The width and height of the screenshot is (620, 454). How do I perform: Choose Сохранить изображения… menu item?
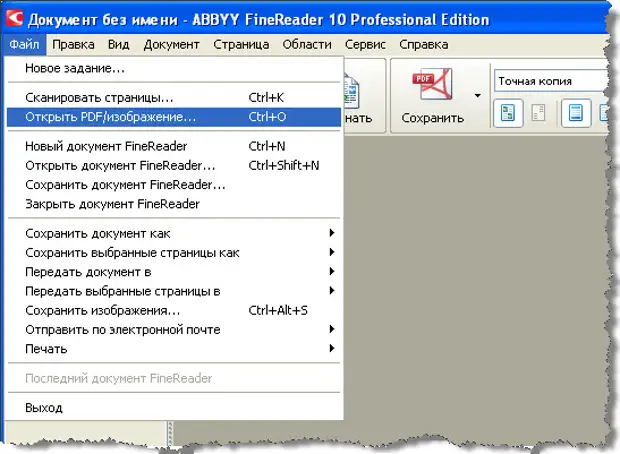point(174,310)
